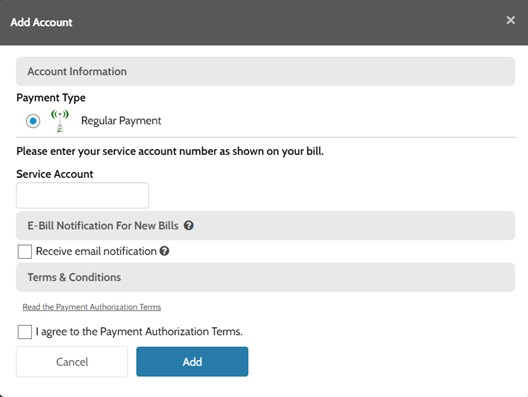Click the Payment Type heading
The width and height of the screenshot is (528, 397).
point(51,98)
